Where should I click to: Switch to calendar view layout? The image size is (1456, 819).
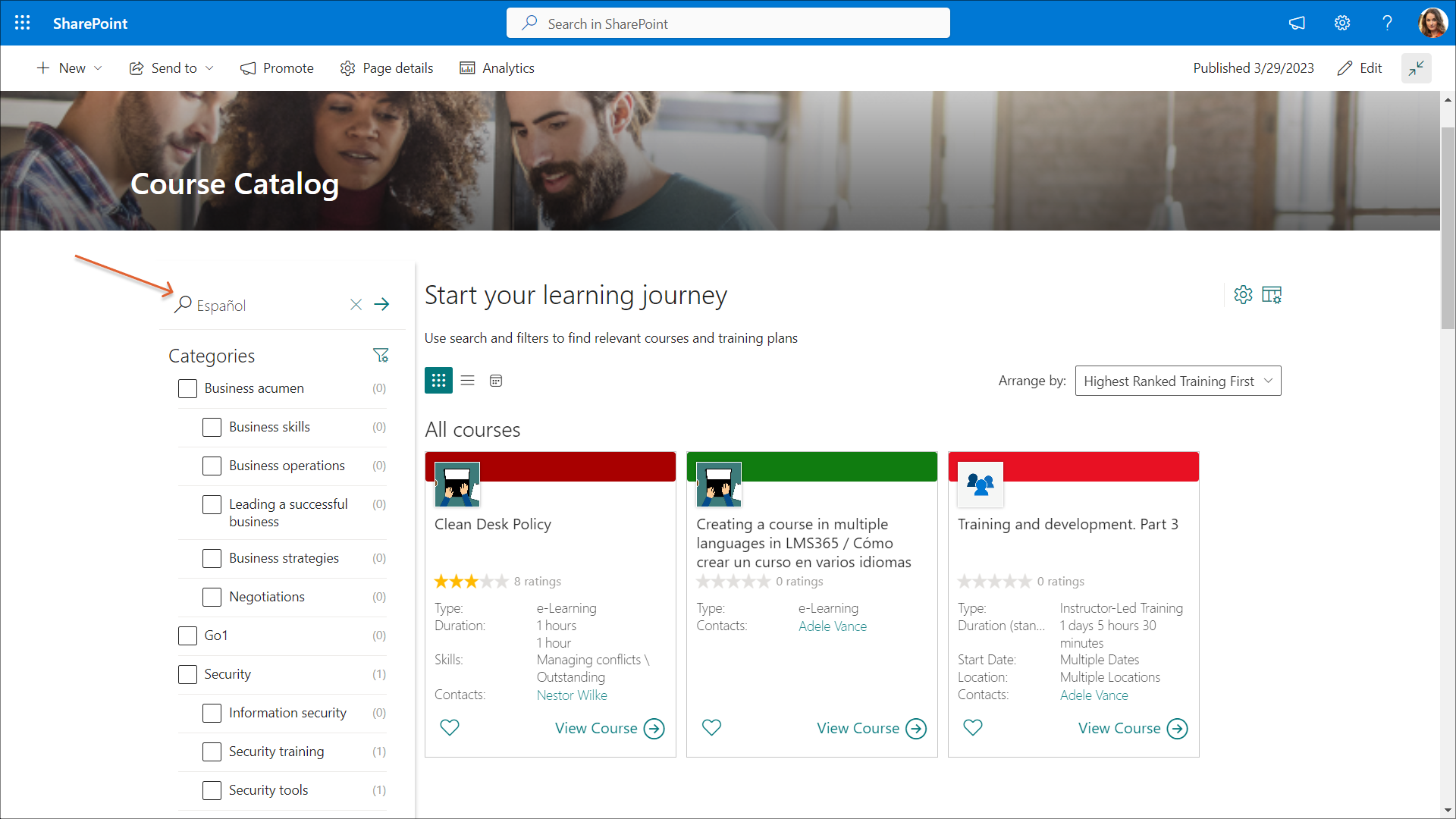pyautogui.click(x=496, y=381)
